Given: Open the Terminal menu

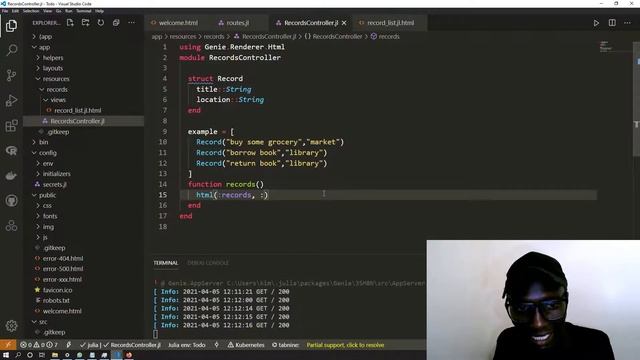Looking at the screenshot, I should [84, 11].
